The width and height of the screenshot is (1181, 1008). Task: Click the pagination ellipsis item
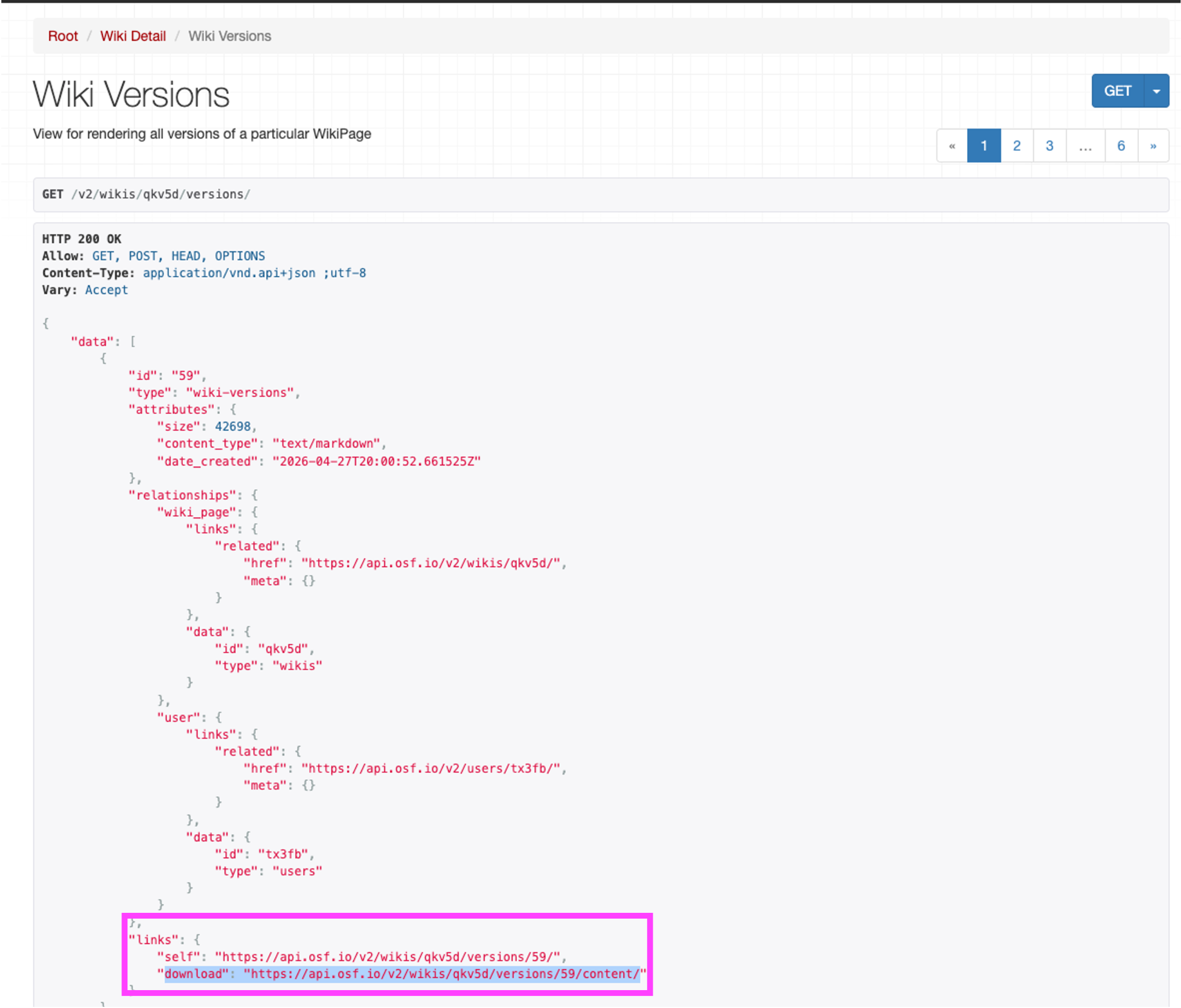[1085, 146]
